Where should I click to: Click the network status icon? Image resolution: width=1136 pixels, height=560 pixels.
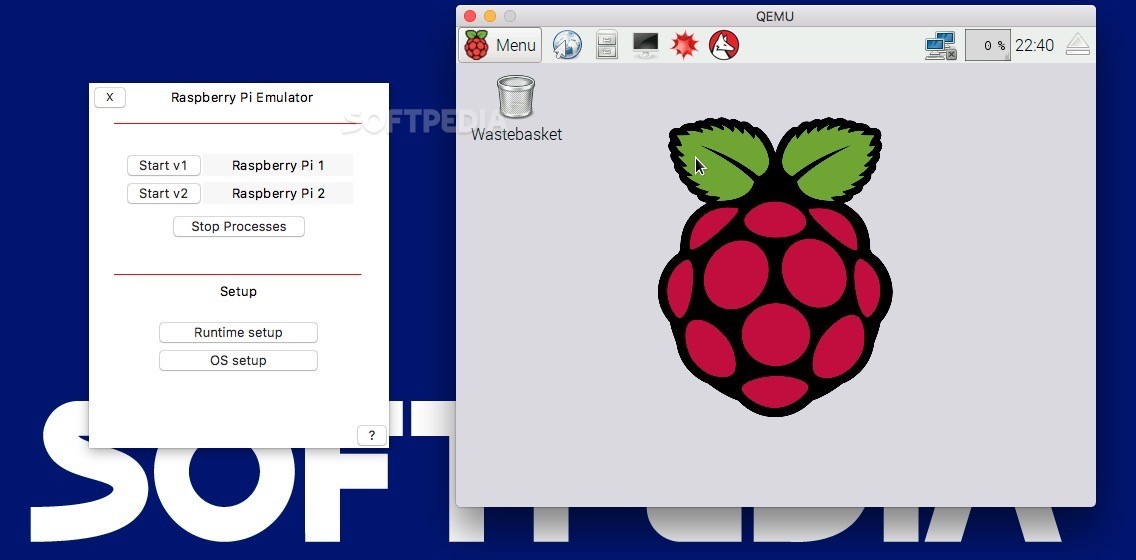tap(941, 46)
